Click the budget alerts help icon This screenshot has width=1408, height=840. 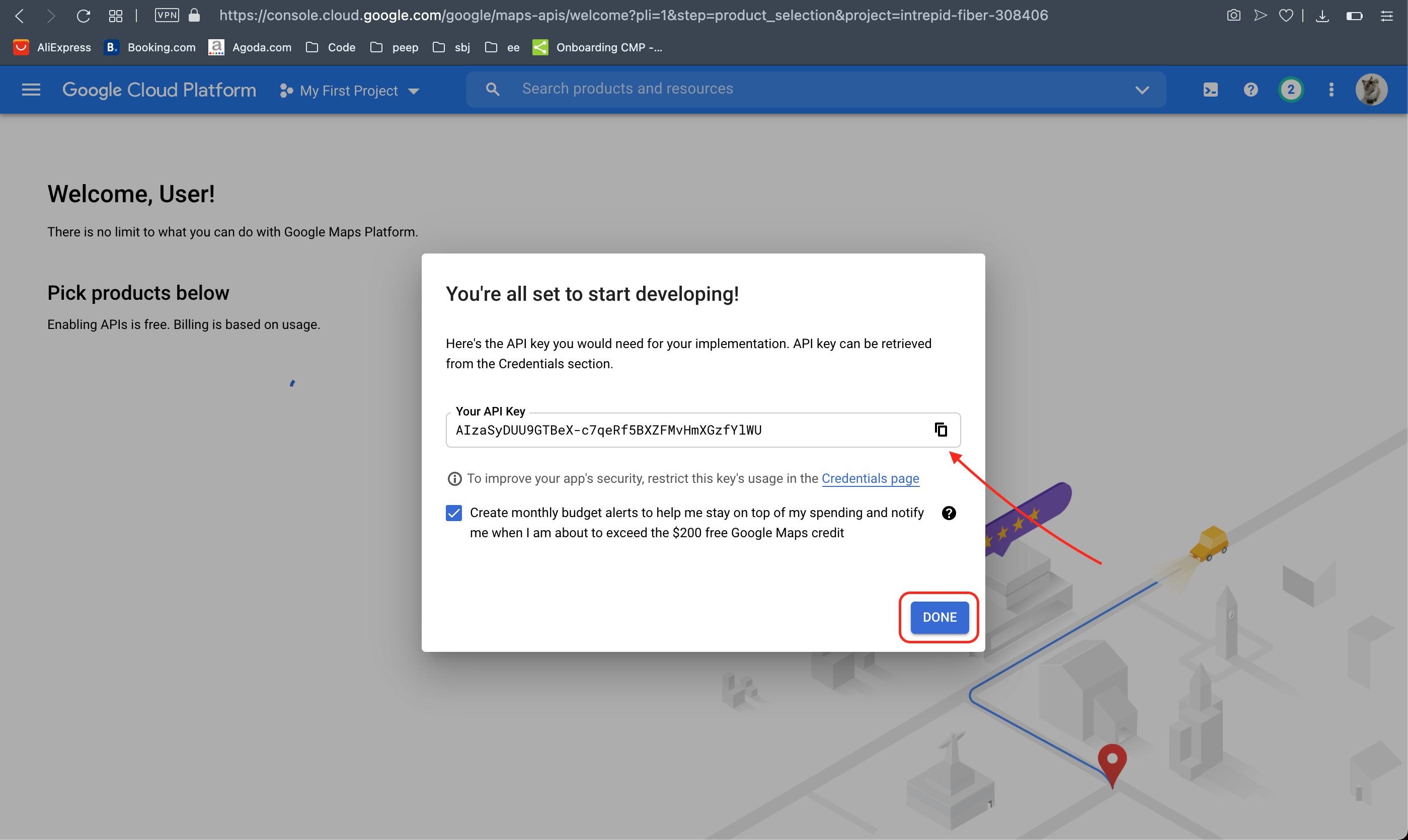coord(949,513)
